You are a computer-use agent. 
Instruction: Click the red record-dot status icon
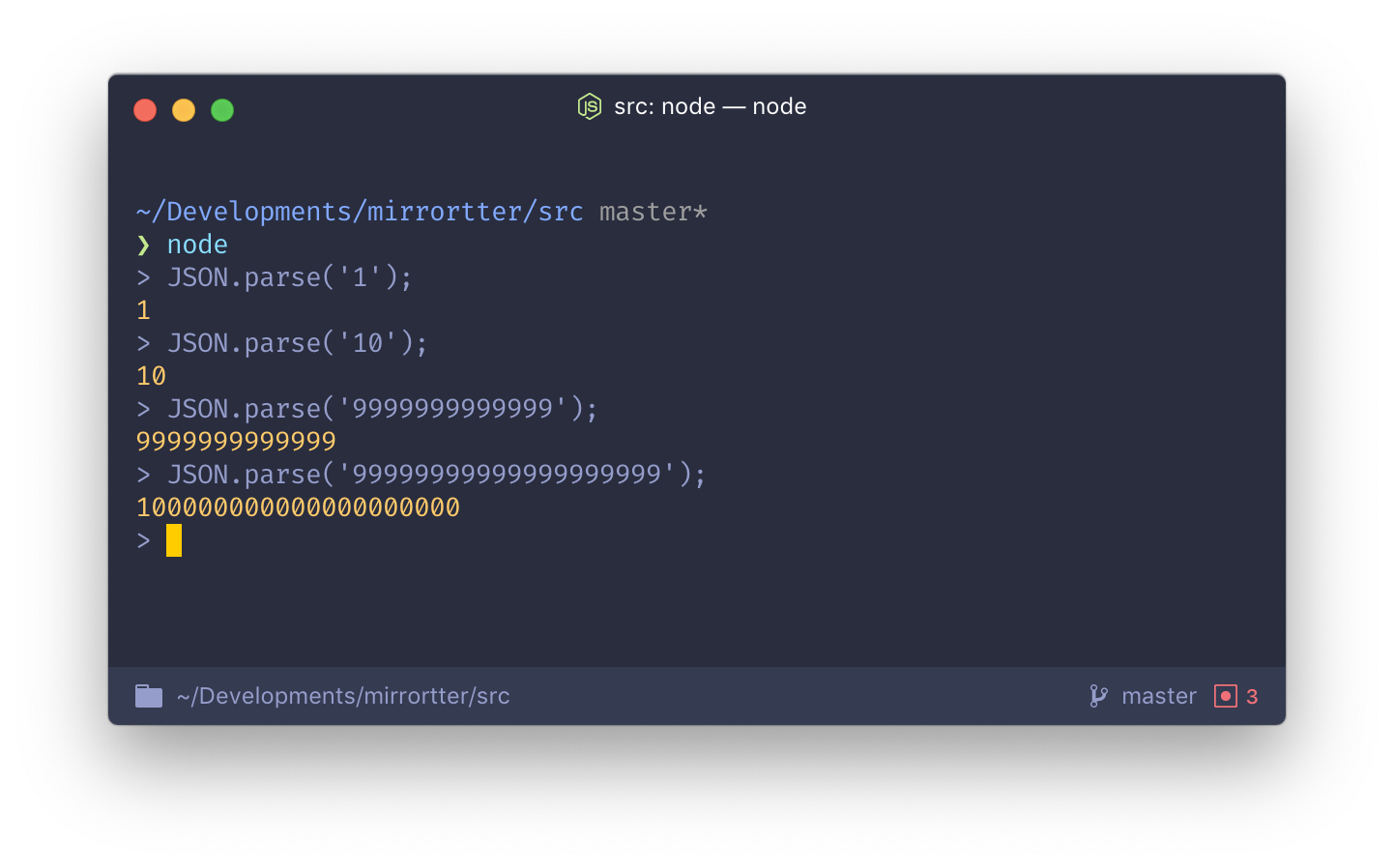[x=1226, y=696]
